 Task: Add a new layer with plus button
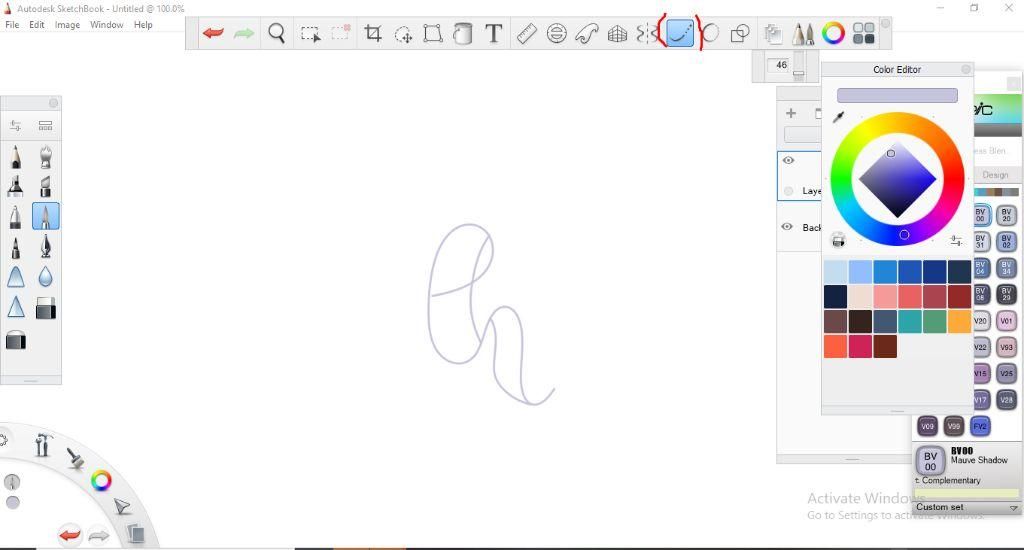pos(791,113)
